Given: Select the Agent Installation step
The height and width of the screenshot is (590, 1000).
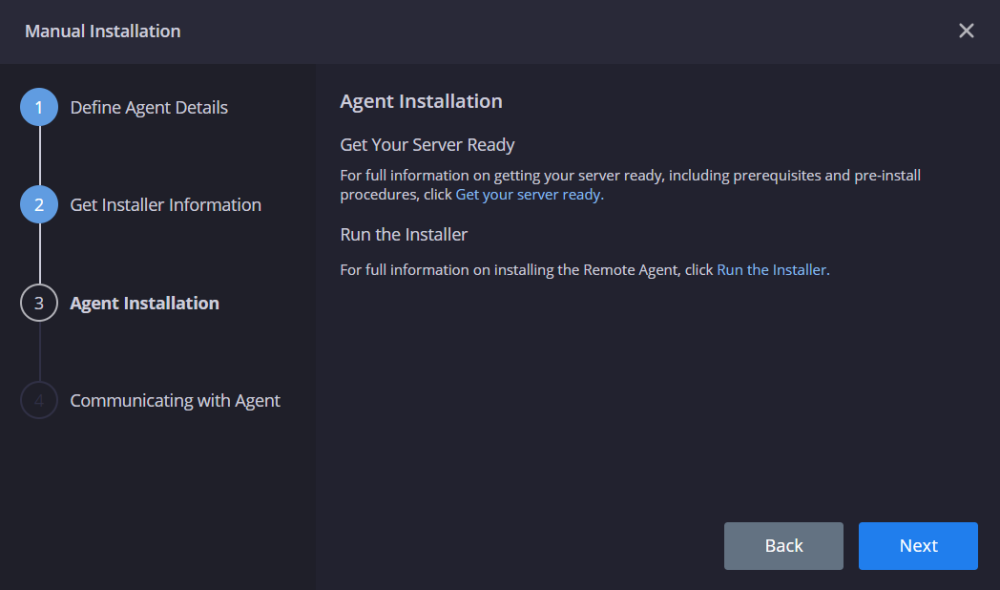Looking at the screenshot, I should 144,302.
